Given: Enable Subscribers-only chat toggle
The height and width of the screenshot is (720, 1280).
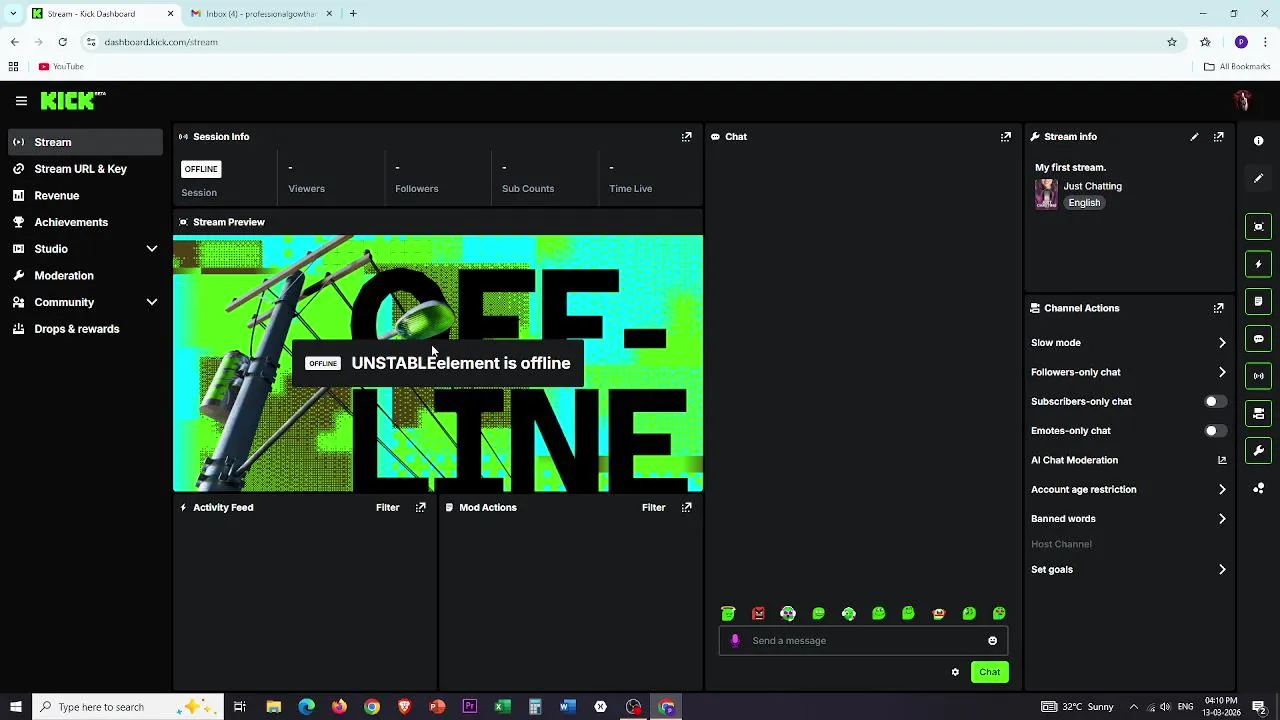Looking at the screenshot, I should tap(1215, 402).
